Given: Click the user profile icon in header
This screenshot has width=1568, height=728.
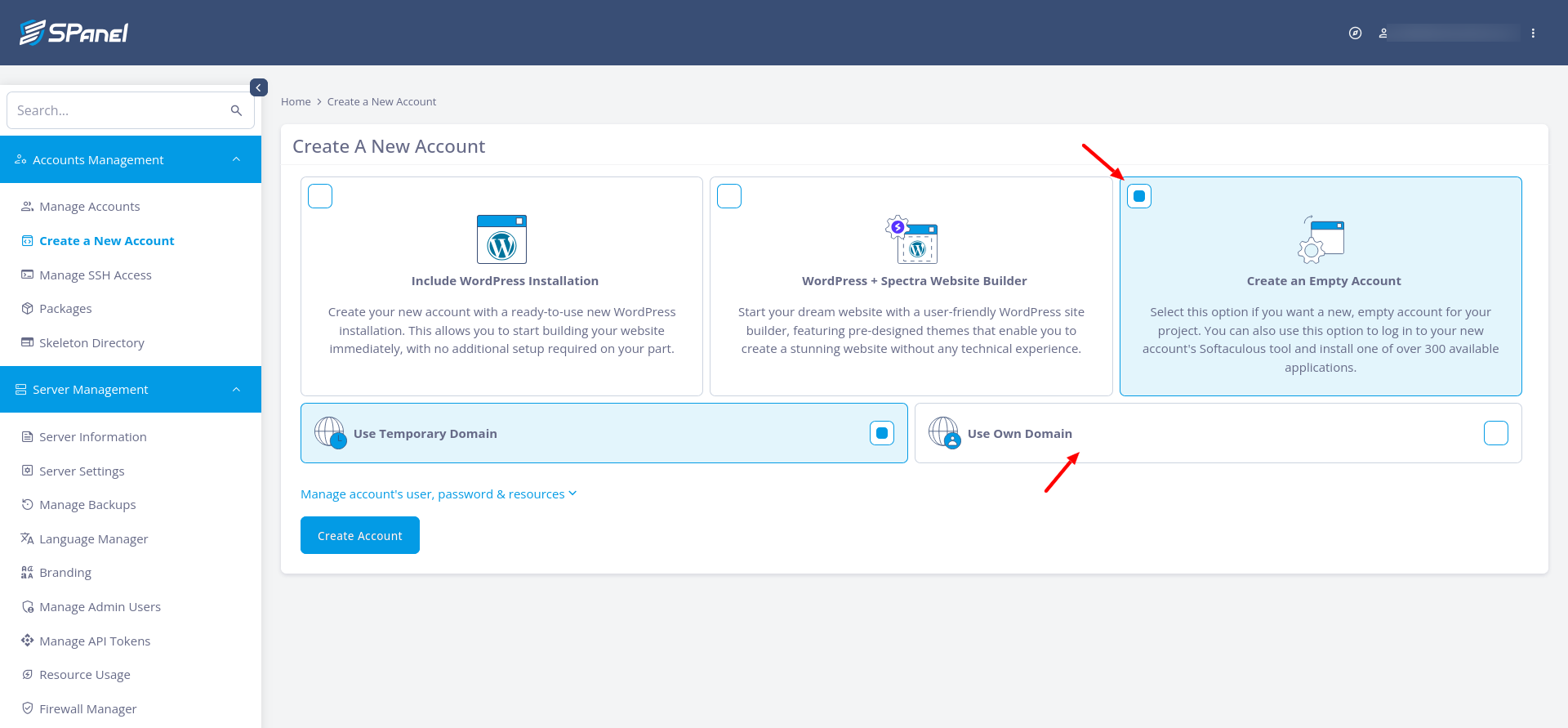Looking at the screenshot, I should tap(1383, 33).
